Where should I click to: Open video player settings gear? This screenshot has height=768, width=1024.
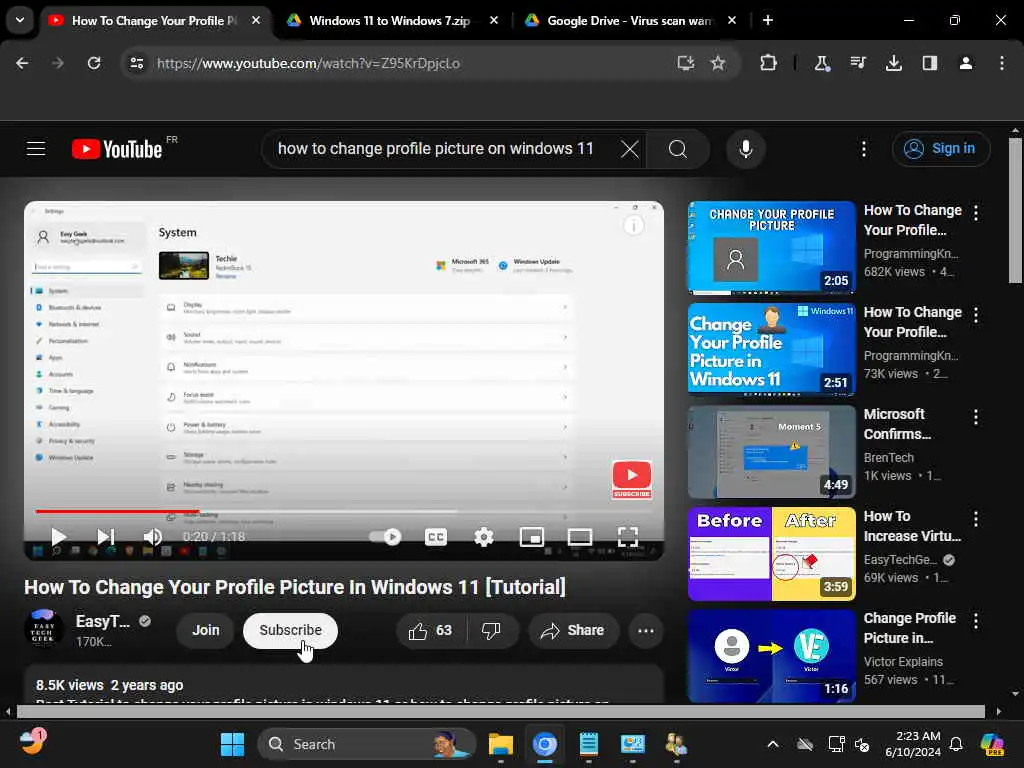coord(483,537)
